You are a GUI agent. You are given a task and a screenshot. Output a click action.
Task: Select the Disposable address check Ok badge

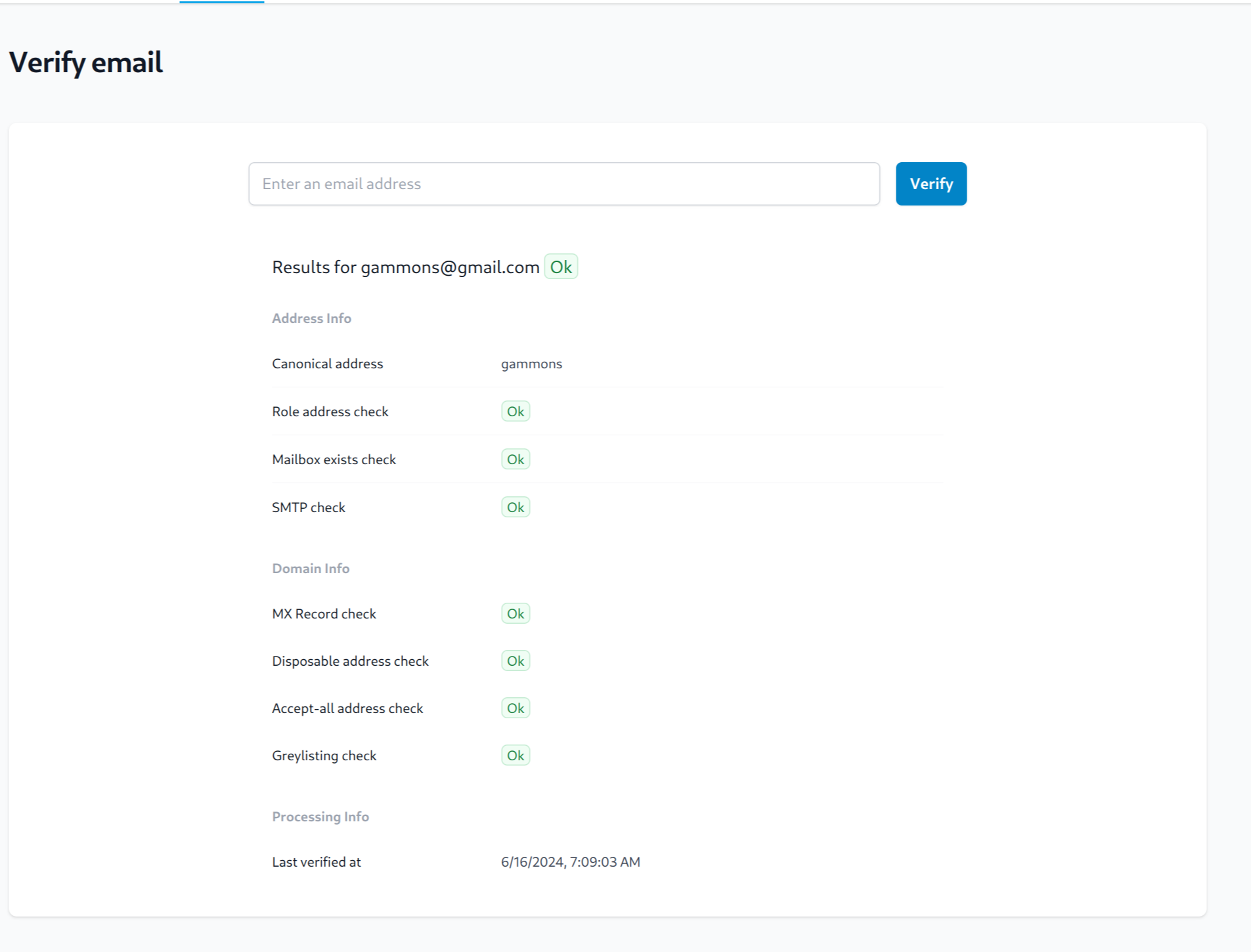click(x=516, y=661)
